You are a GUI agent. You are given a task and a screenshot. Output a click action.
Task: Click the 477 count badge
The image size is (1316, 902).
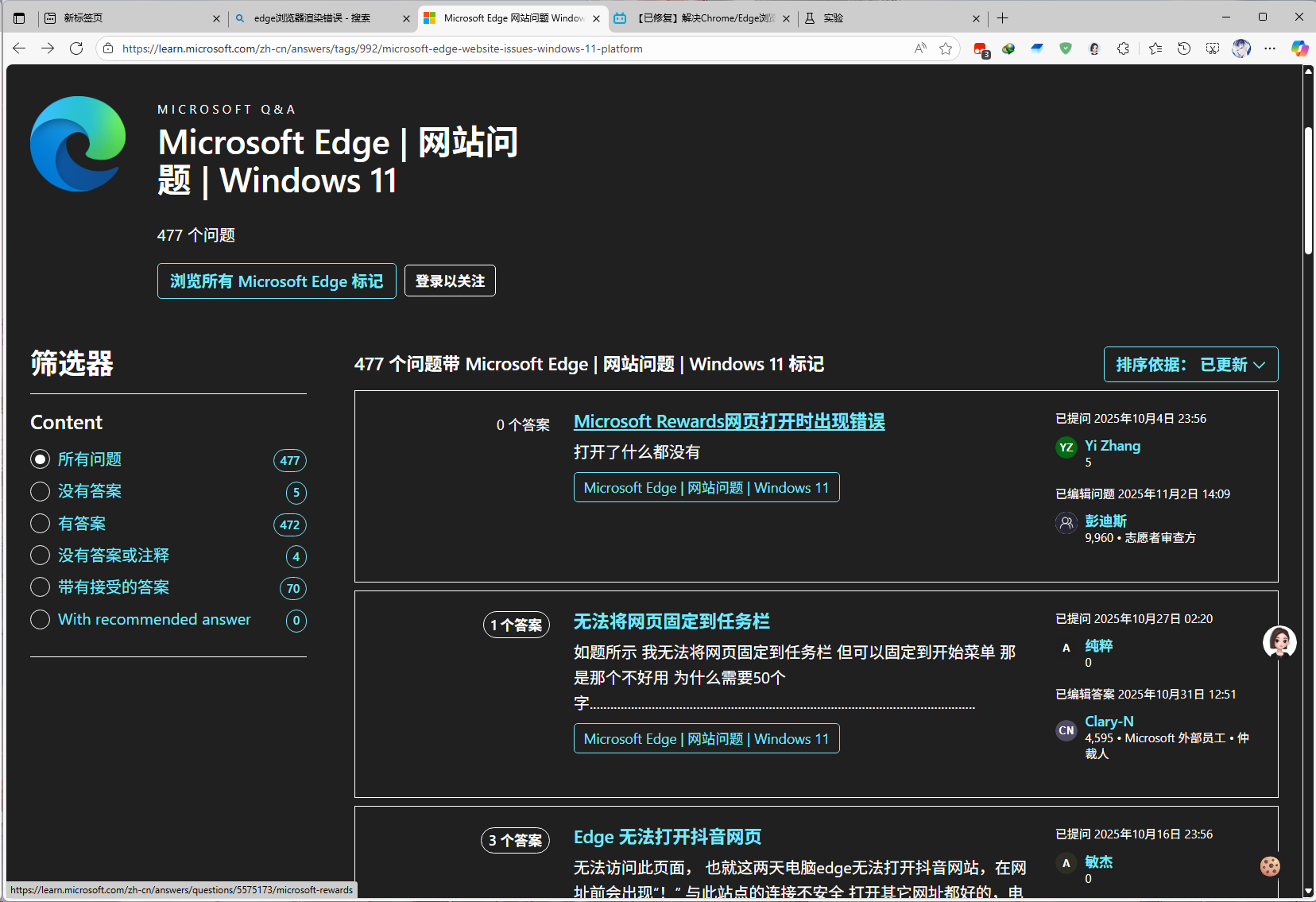coord(290,460)
